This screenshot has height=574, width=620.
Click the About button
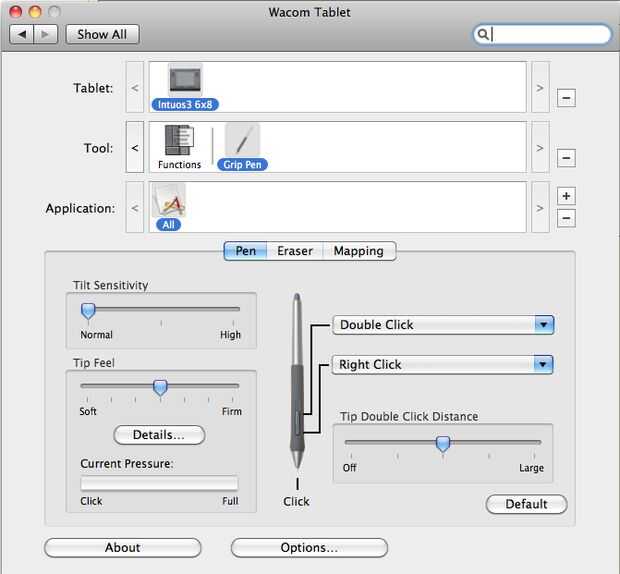(x=123, y=548)
